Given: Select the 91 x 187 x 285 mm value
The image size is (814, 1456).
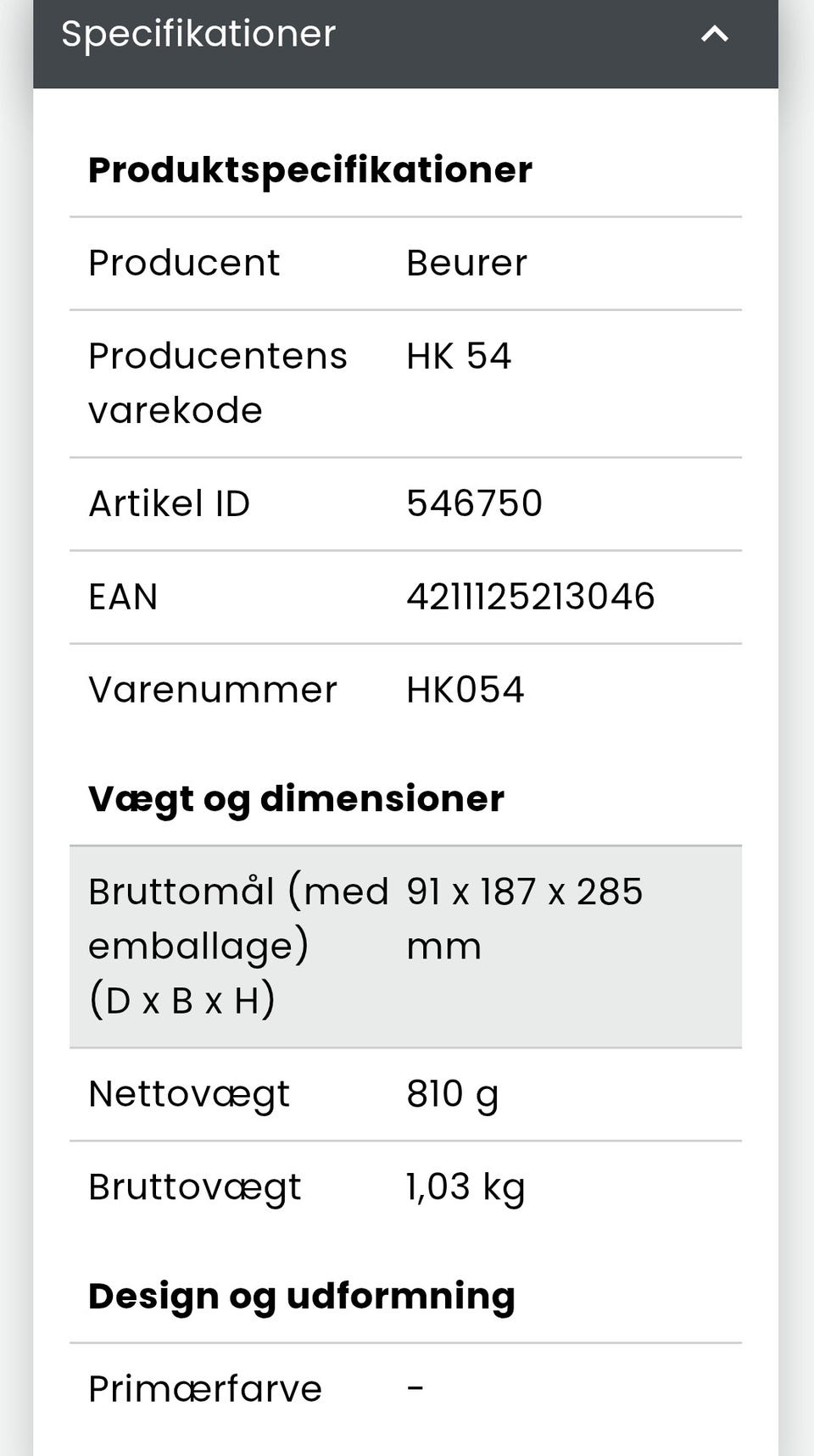Looking at the screenshot, I should pyautogui.click(x=524, y=918).
